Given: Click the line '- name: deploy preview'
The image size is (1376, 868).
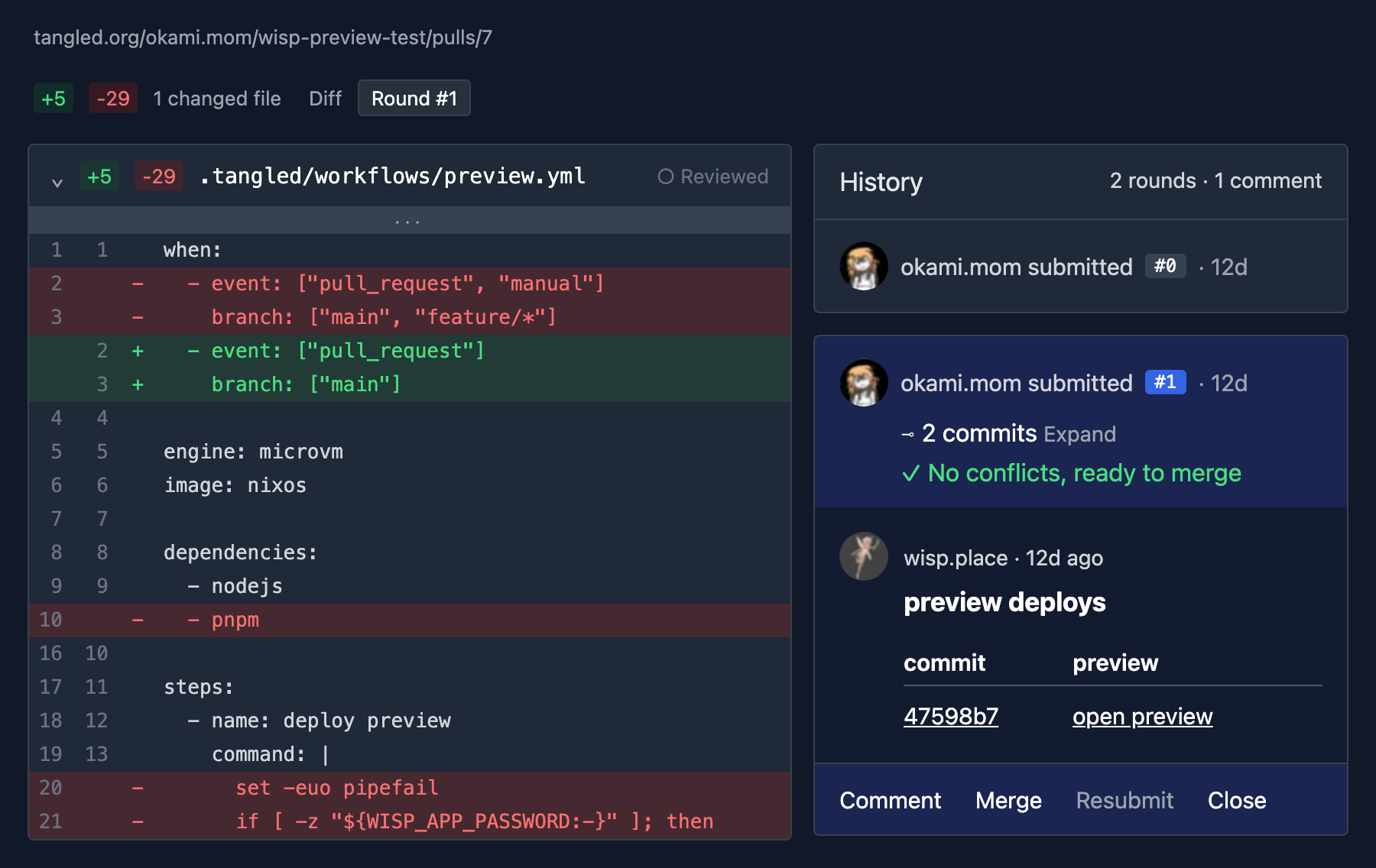Looking at the screenshot, I should pyautogui.click(x=409, y=721).
